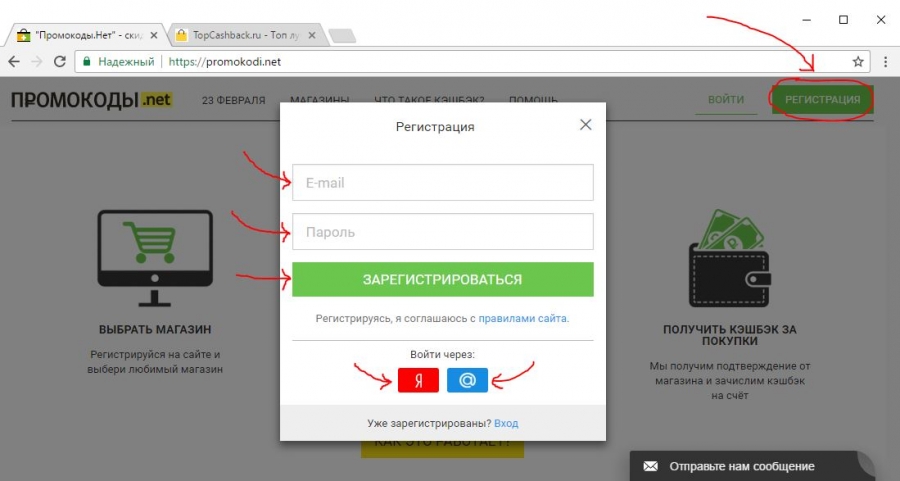The height and width of the screenshot is (481, 900).
Task: Maximize the browser window
Action: pyautogui.click(x=843, y=20)
